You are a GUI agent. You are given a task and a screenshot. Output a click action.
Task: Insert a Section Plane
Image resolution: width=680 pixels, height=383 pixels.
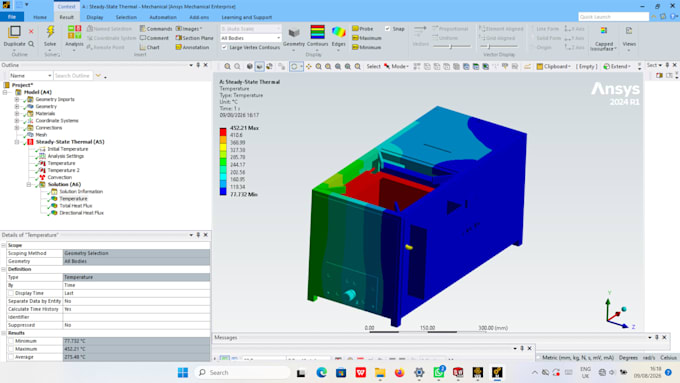(194, 38)
